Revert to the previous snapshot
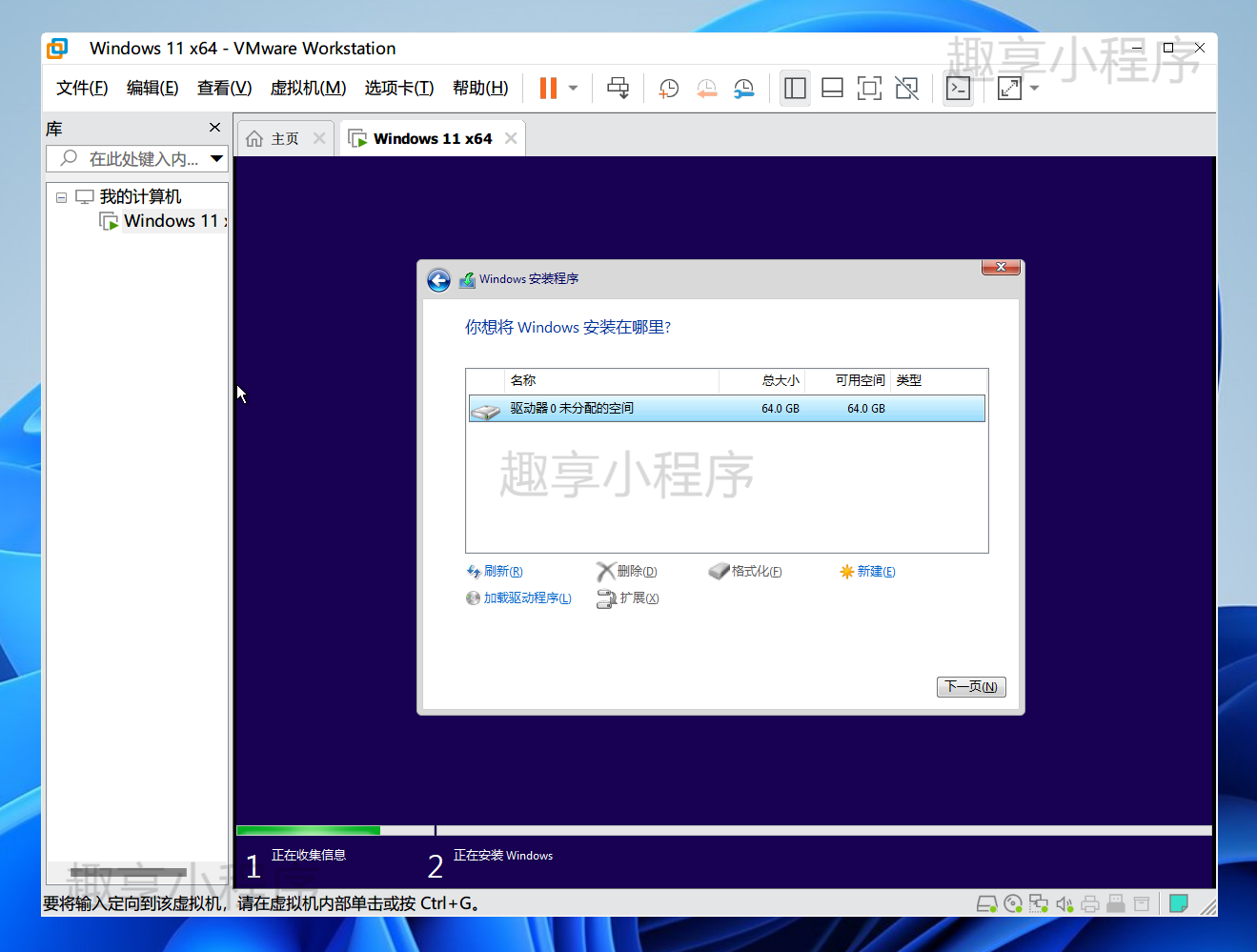The width and height of the screenshot is (1257, 952). point(706,89)
